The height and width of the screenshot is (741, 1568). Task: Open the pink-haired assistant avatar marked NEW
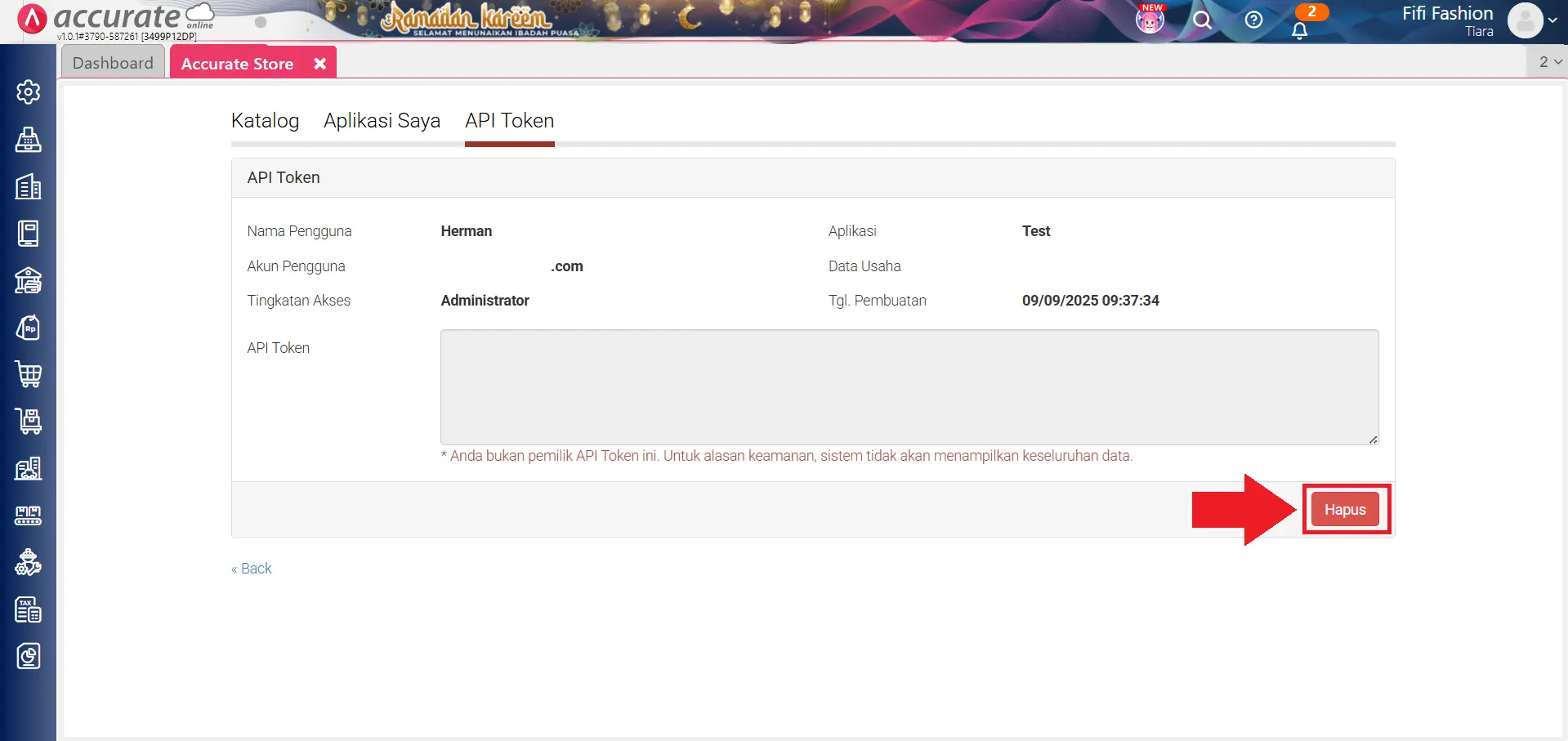[1150, 20]
